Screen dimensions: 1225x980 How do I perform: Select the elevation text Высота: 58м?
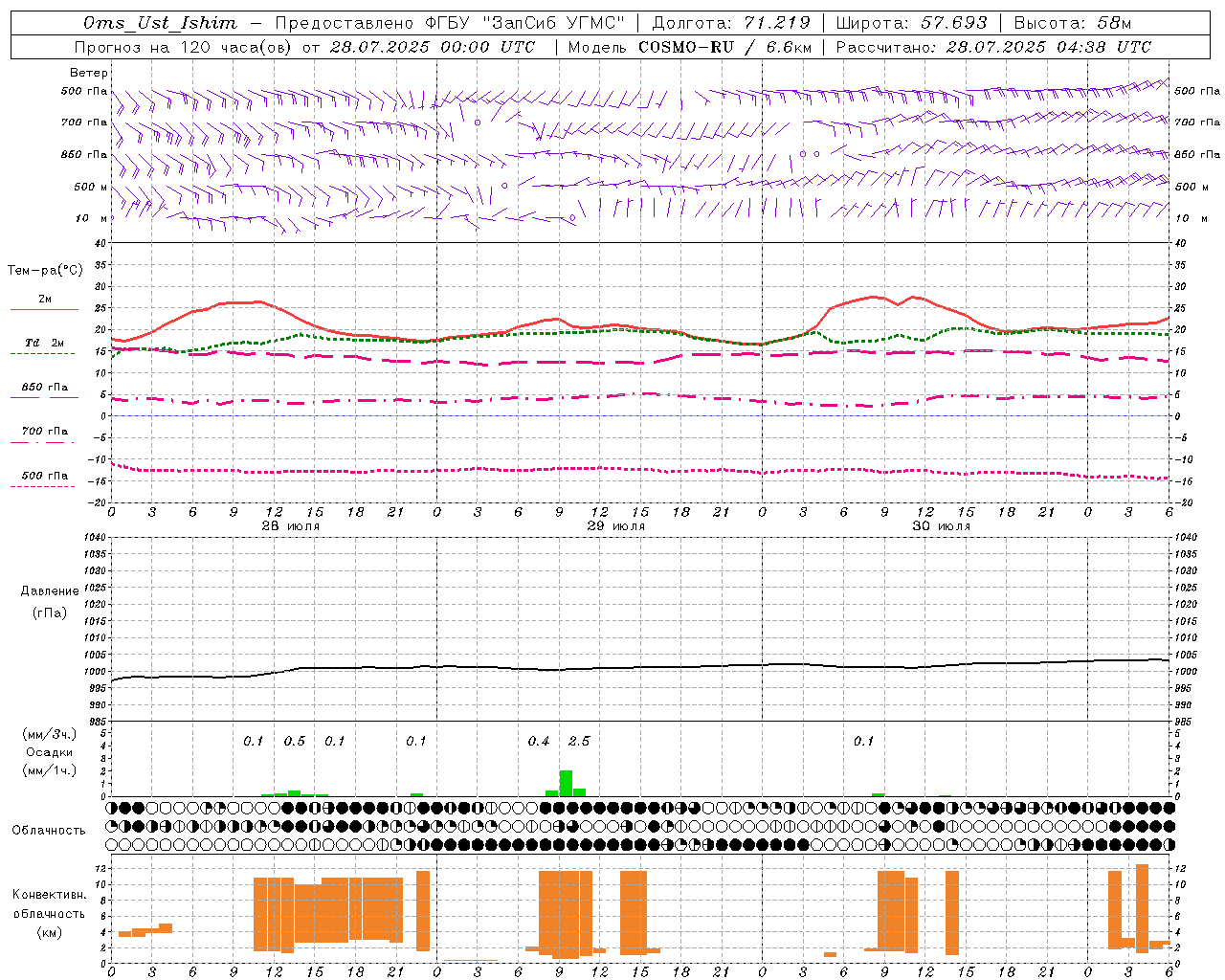point(1072,23)
